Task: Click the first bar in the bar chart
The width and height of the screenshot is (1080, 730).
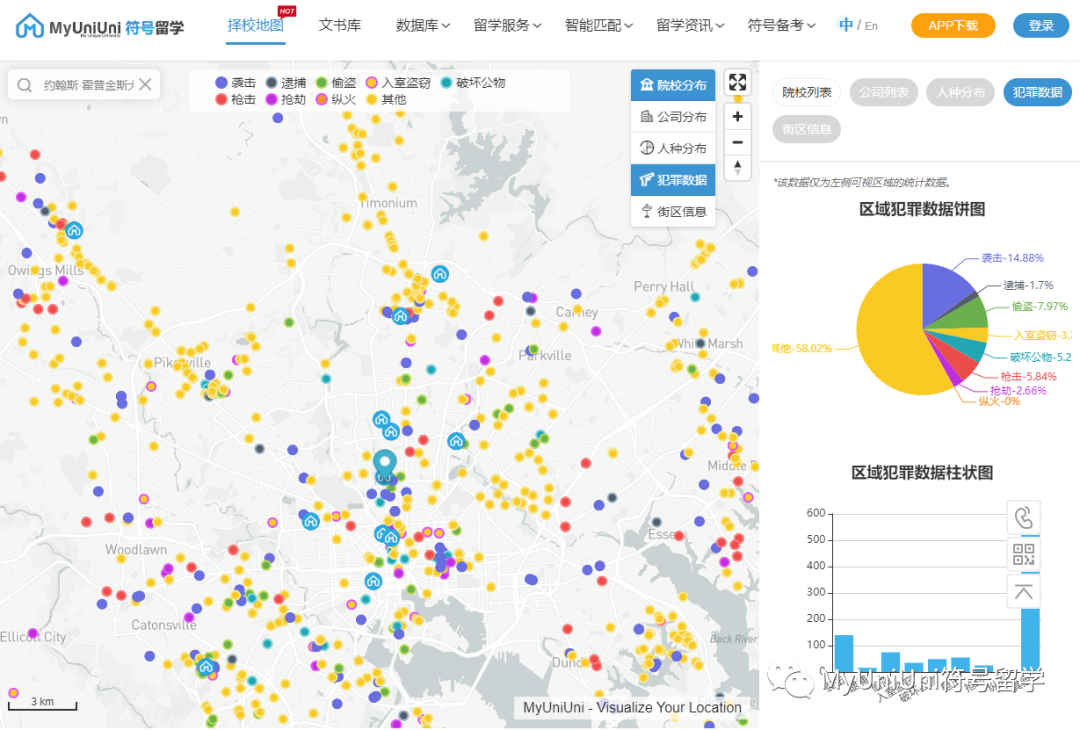Action: [844, 653]
